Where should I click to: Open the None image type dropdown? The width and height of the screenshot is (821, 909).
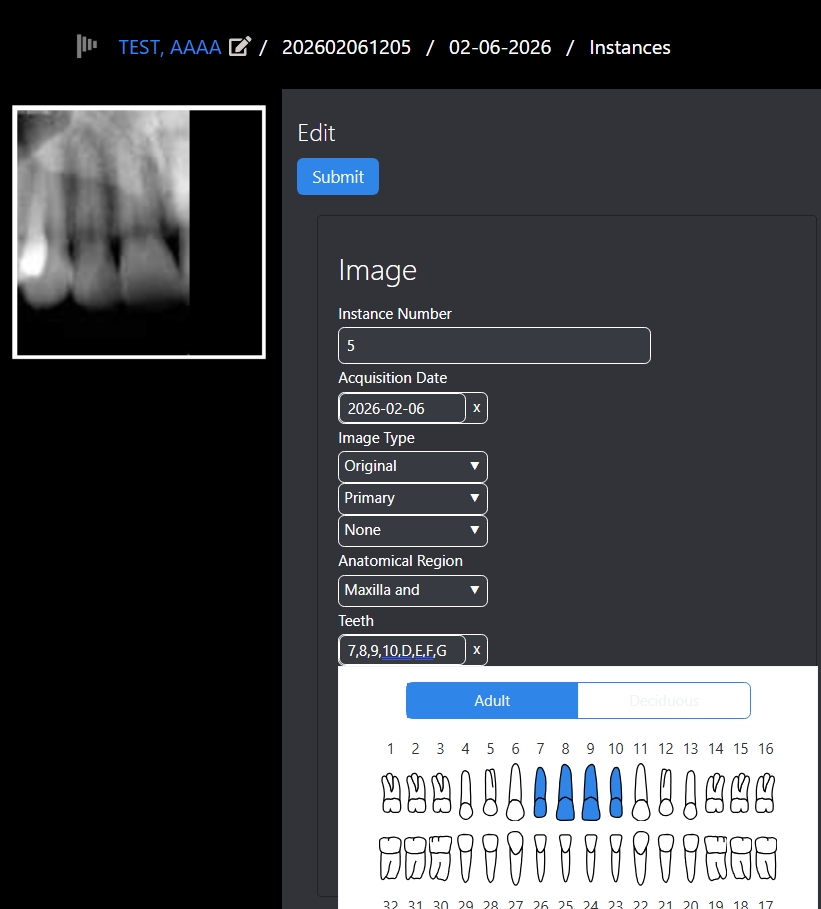click(x=413, y=530)
